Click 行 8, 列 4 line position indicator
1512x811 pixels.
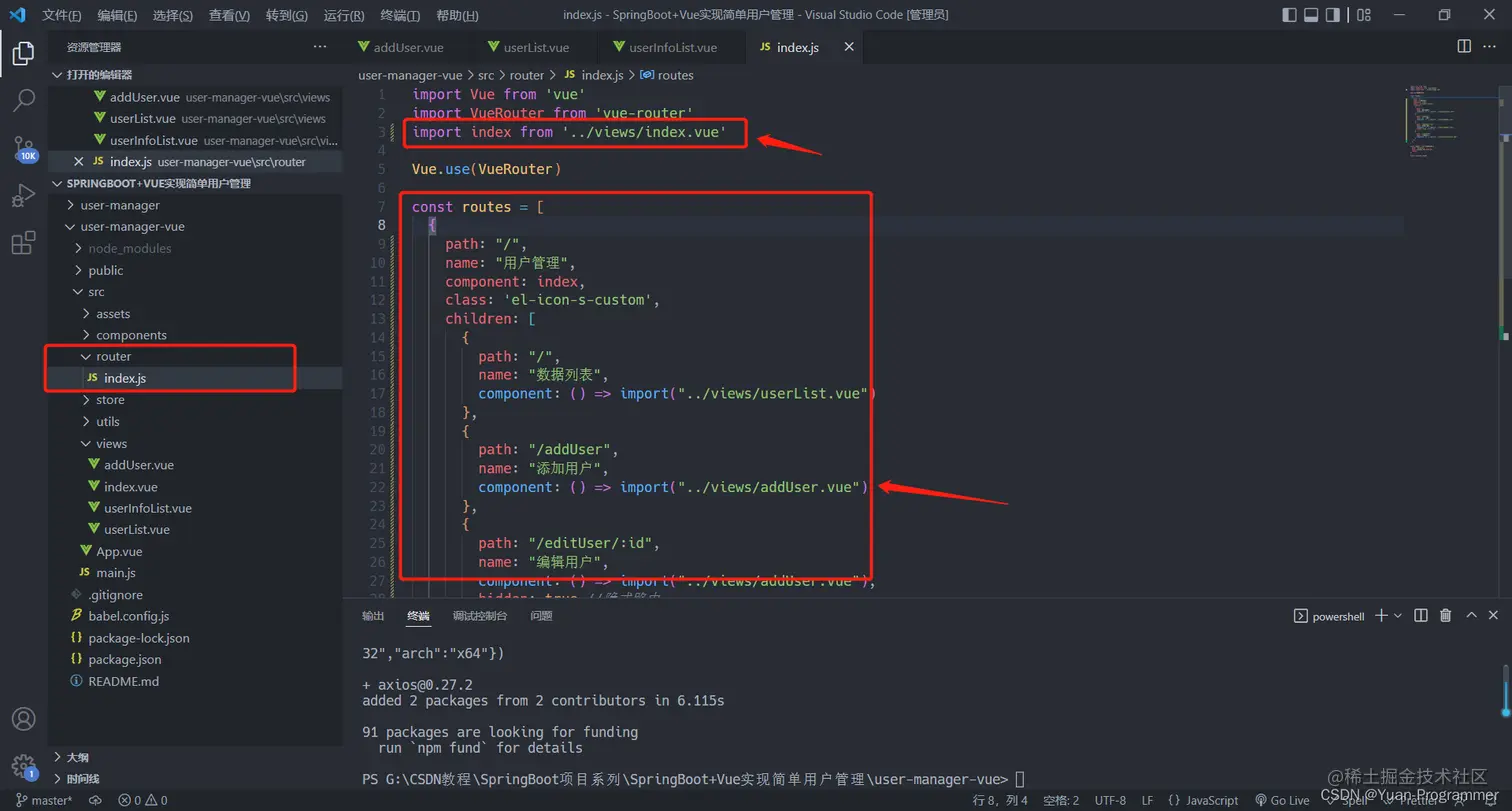1000,800
